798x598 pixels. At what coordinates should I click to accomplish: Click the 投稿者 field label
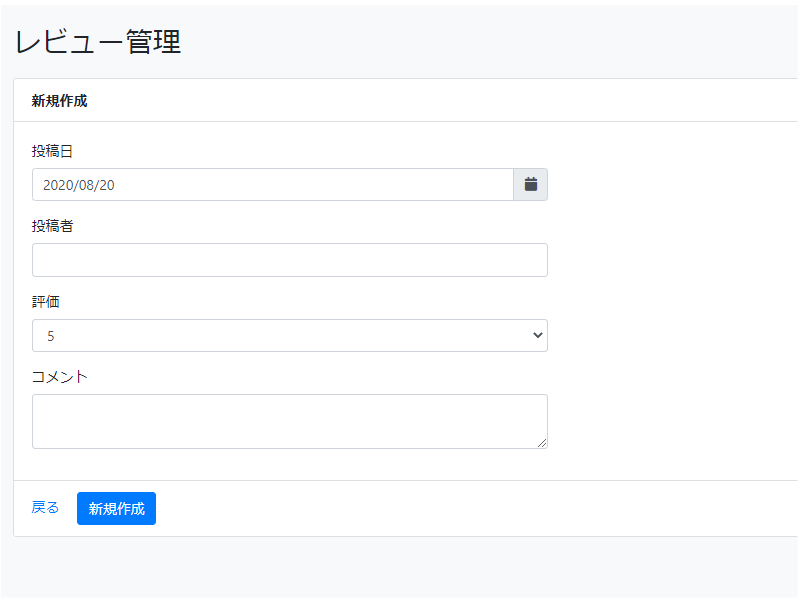pyautogui.click(x=52, y=226)
